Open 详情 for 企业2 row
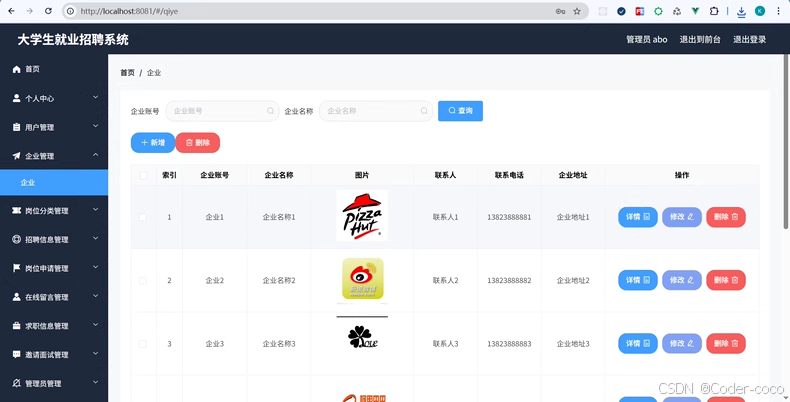Image resolution: width=790 pixels, height=402 pixels. click(x=638, y=280)
